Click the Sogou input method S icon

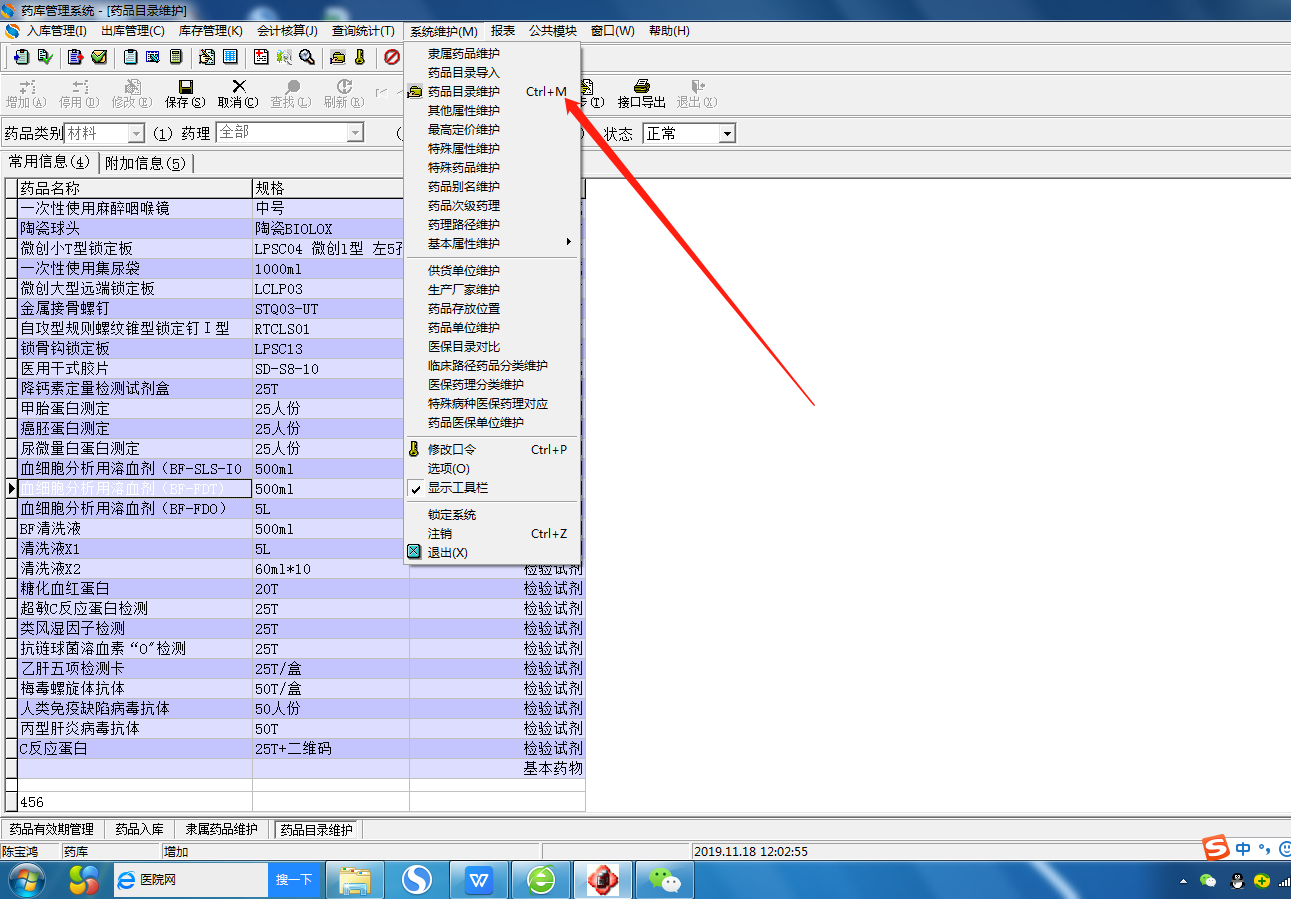coord(1216,849)
